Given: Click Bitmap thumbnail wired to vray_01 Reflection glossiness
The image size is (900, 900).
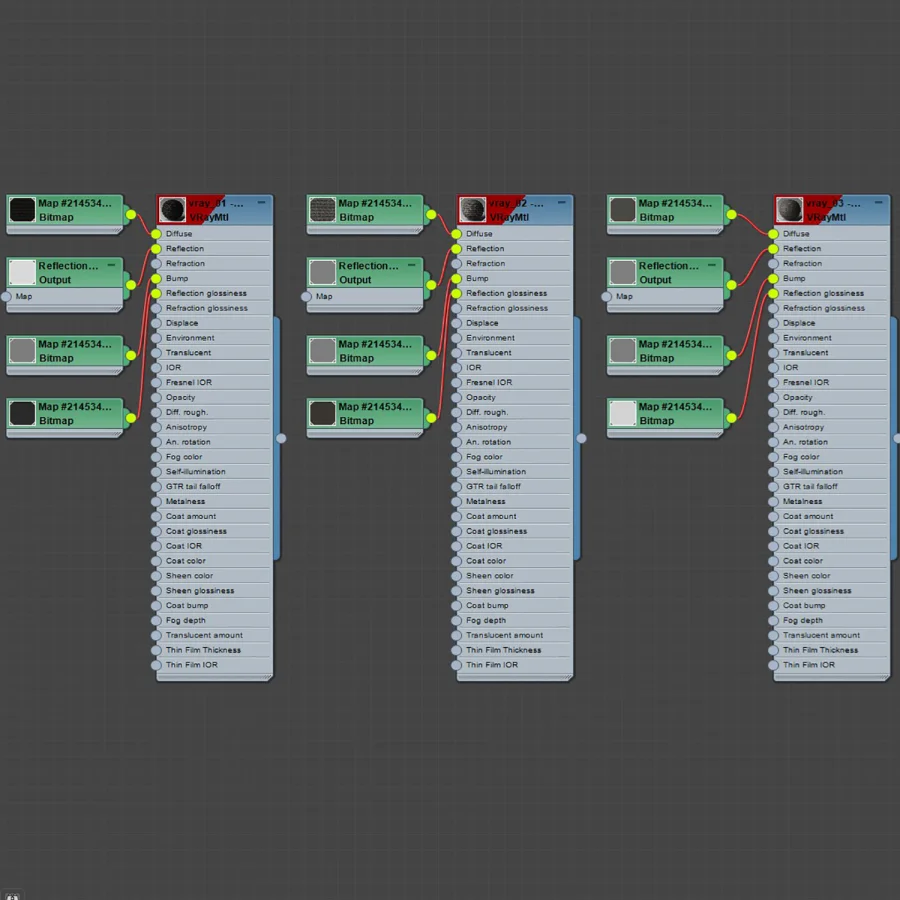Looking at the screenshot, I should 22,413.
